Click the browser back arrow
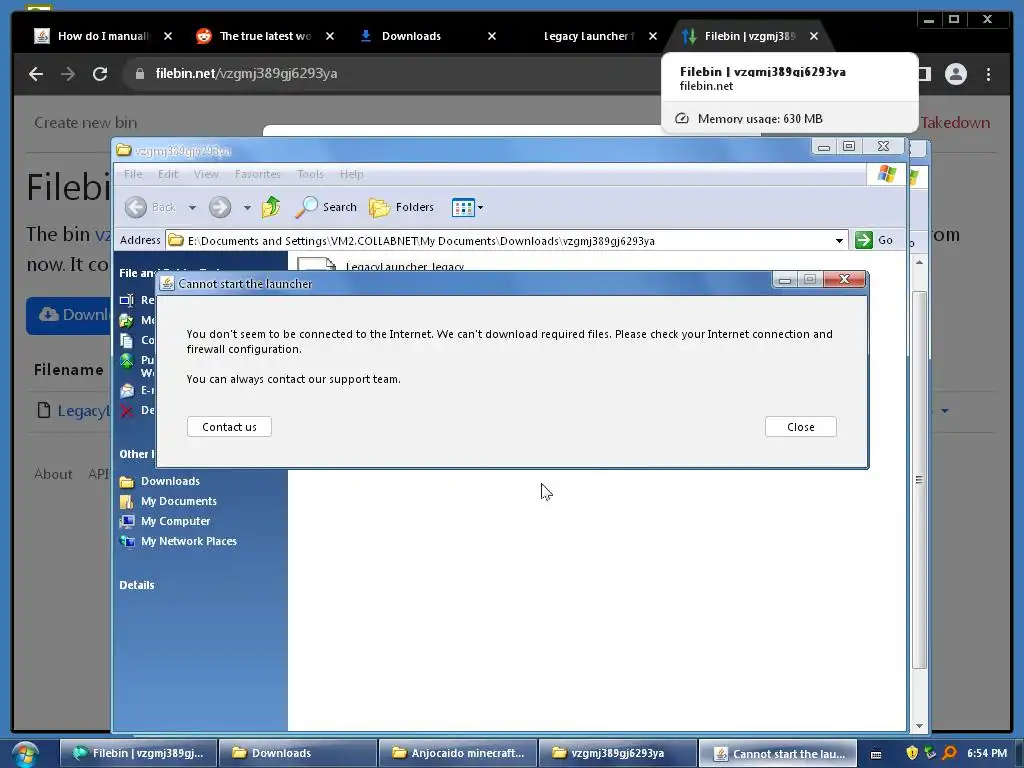 coord(36,74)
